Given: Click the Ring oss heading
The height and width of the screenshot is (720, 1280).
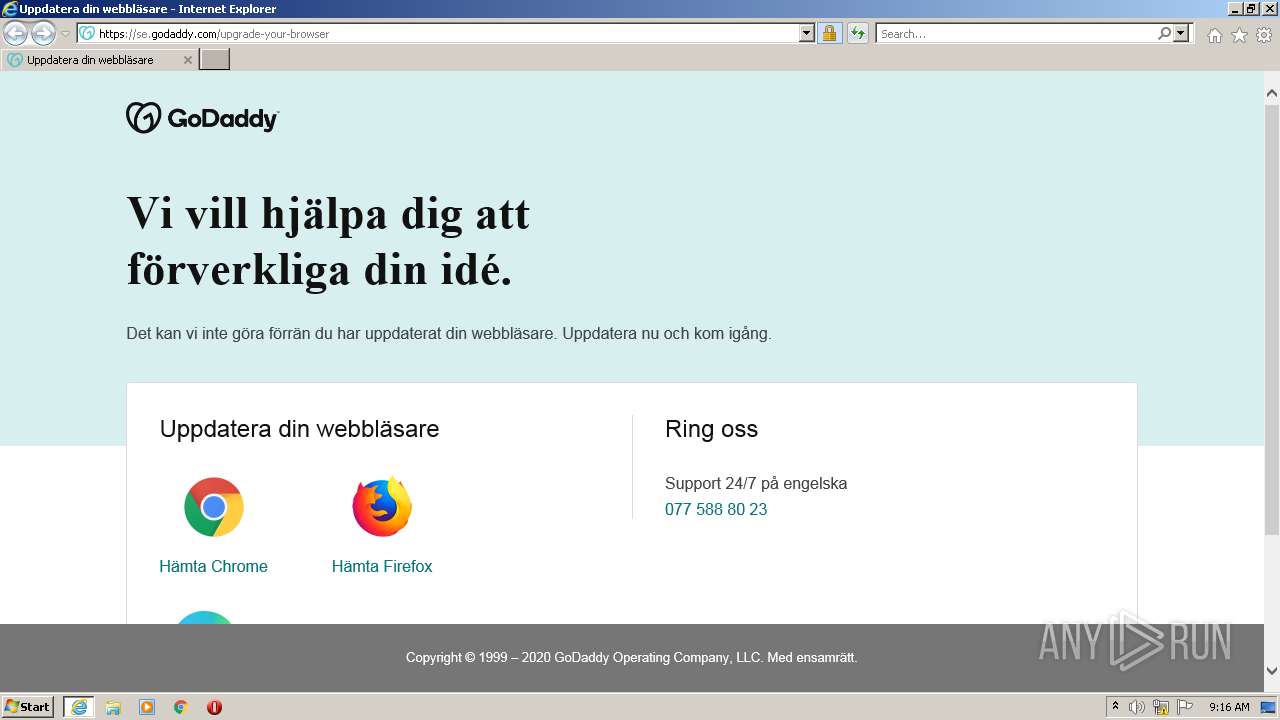Looking at the screenshot, I should [712, 429].
